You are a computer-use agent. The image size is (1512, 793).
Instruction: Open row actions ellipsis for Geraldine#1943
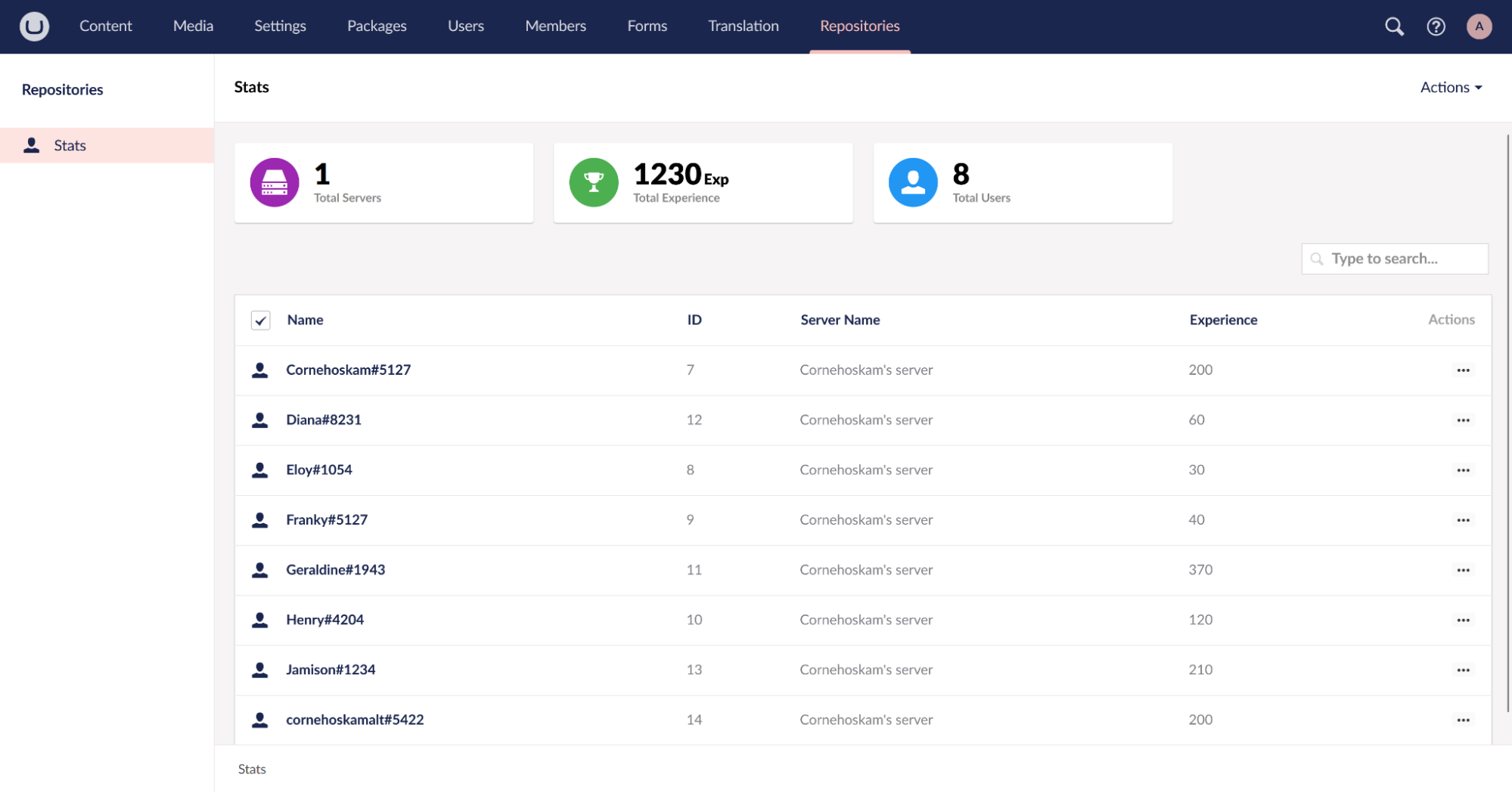(1463, 570)
